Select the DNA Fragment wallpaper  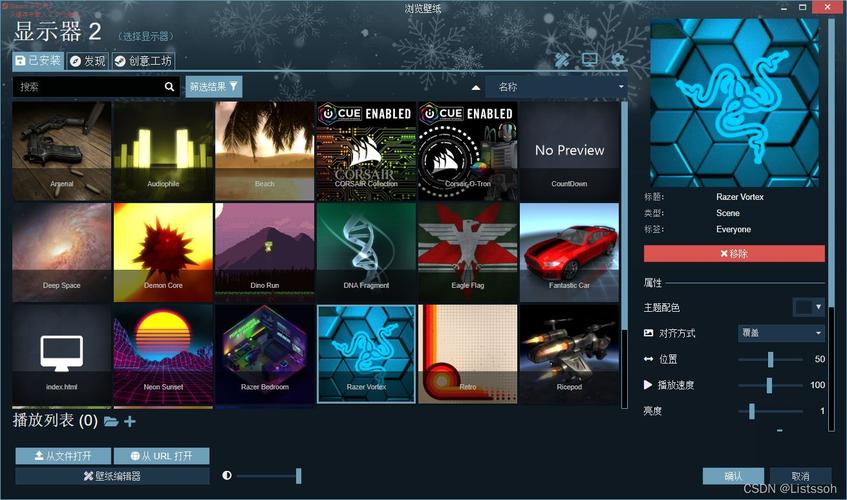tap(366, 253)
